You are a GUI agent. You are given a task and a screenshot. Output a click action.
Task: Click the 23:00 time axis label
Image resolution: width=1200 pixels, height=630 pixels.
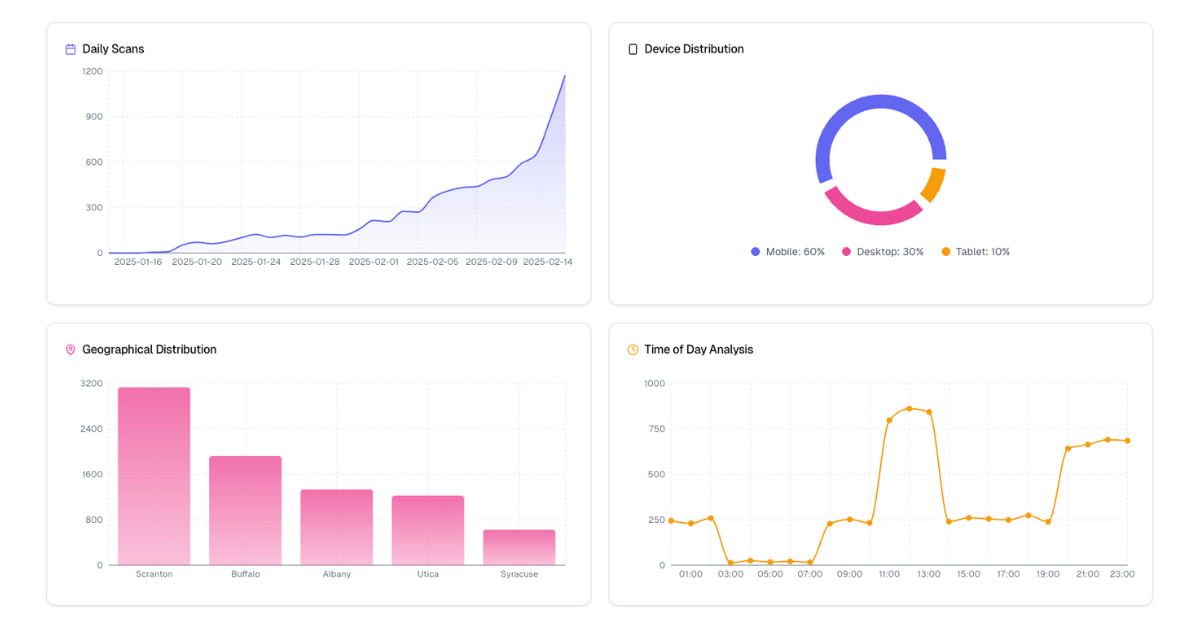1123,574
